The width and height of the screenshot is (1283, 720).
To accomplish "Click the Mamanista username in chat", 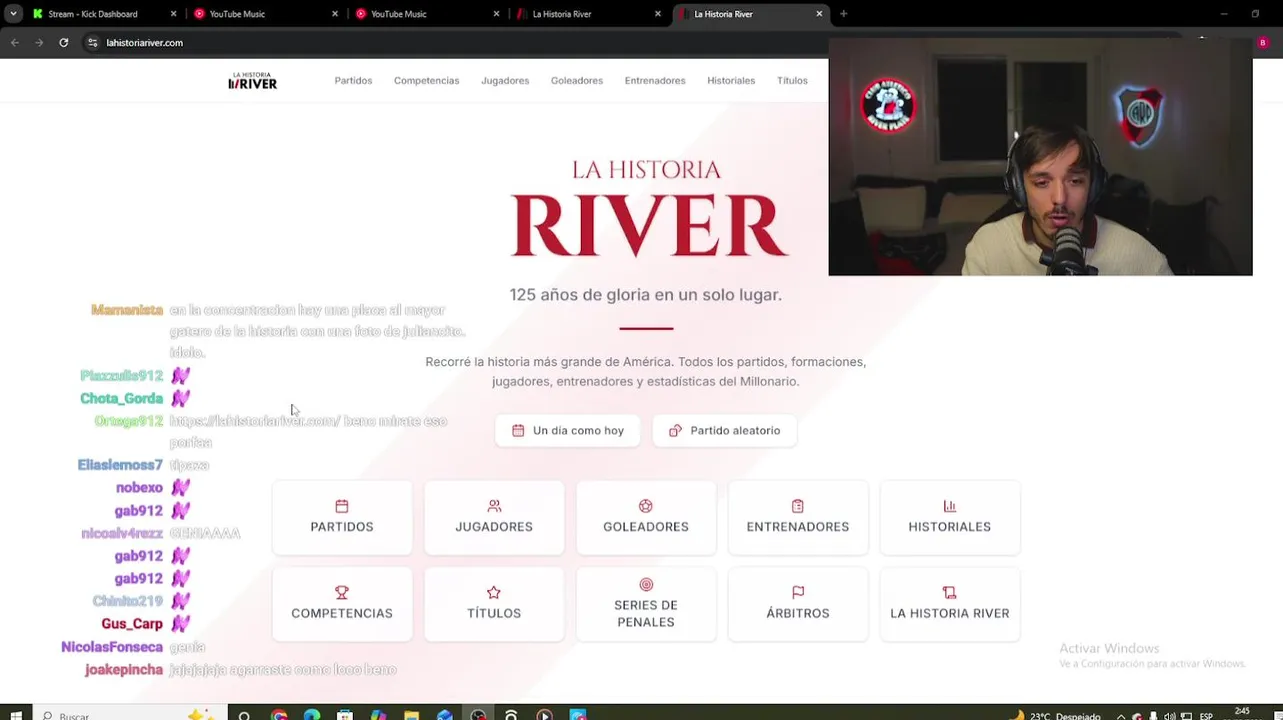I will [127, 310].
